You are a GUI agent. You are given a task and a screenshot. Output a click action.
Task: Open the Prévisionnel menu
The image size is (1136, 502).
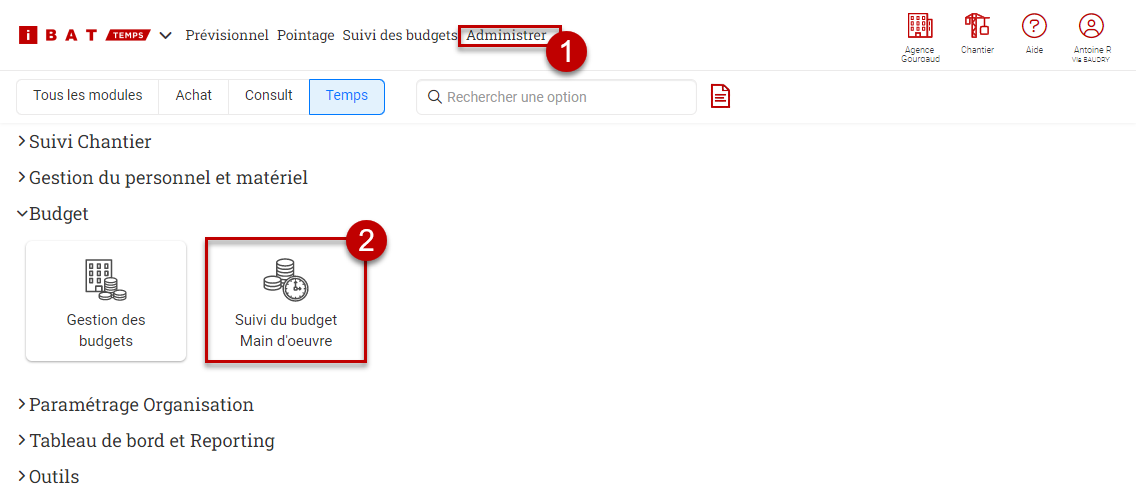coord(227,35)
